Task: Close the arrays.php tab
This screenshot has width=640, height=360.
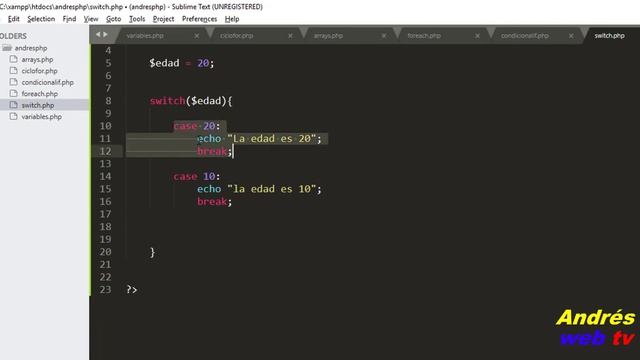Action: 384,36
